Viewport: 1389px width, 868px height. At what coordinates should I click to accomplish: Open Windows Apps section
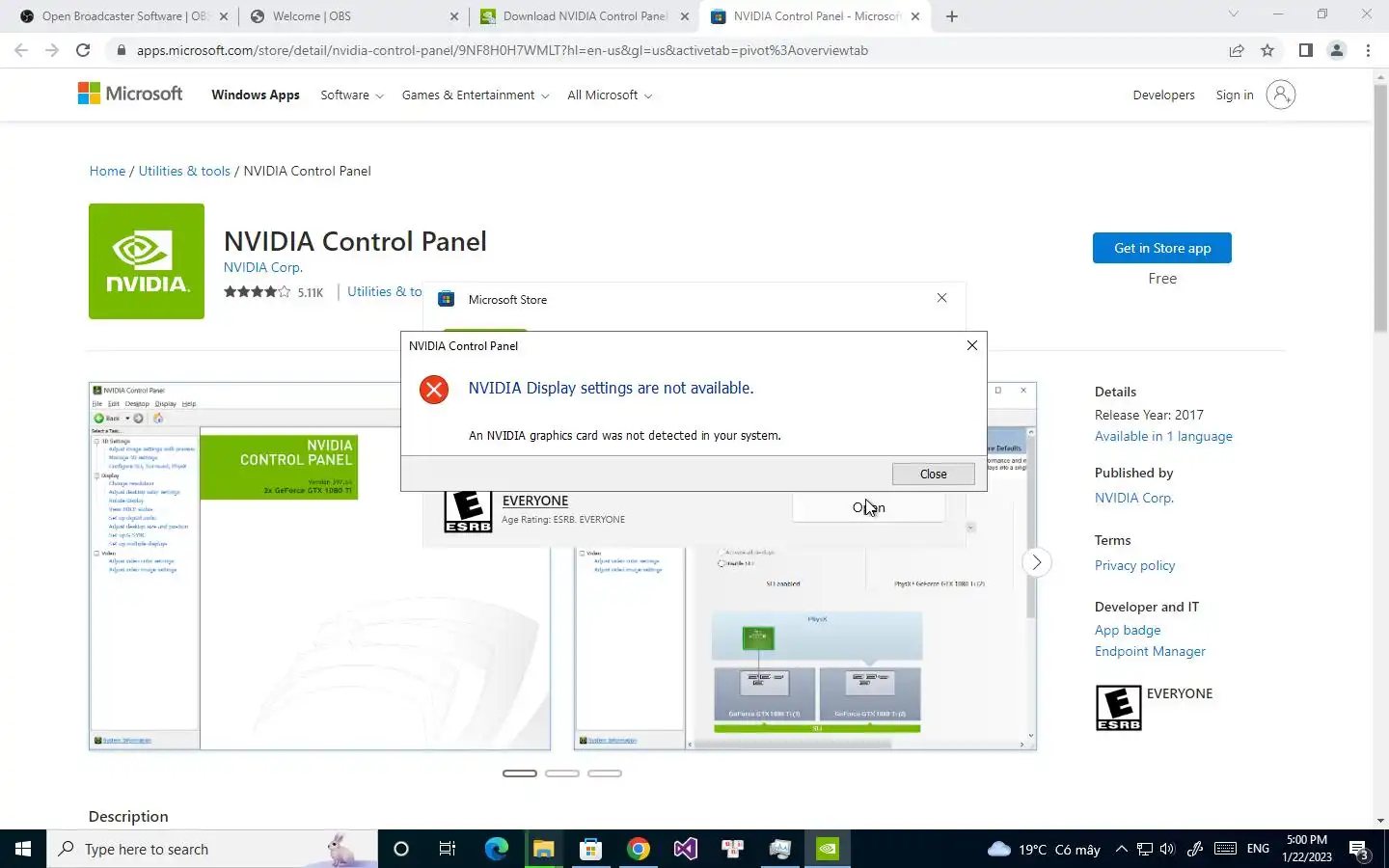(256, 95)
